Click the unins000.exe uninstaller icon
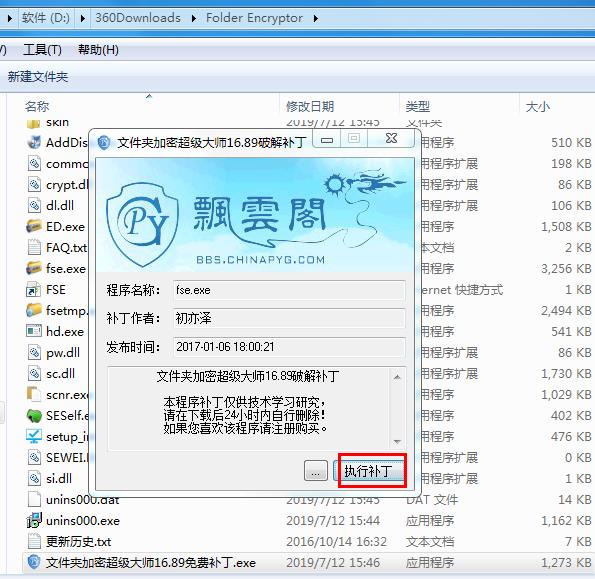 [34, 521]
